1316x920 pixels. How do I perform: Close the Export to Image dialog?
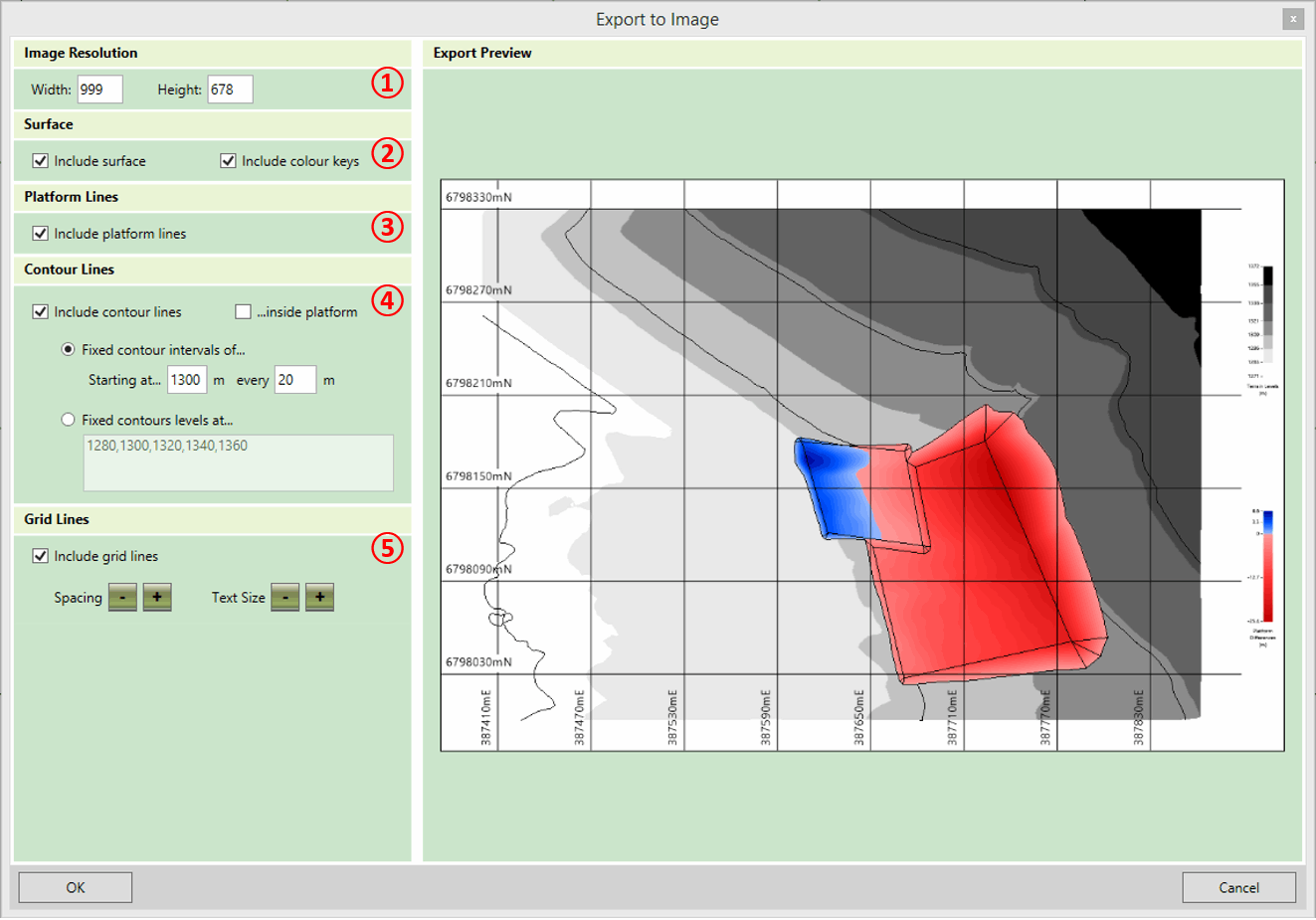pyautogui.click(x=1292, y=19)
